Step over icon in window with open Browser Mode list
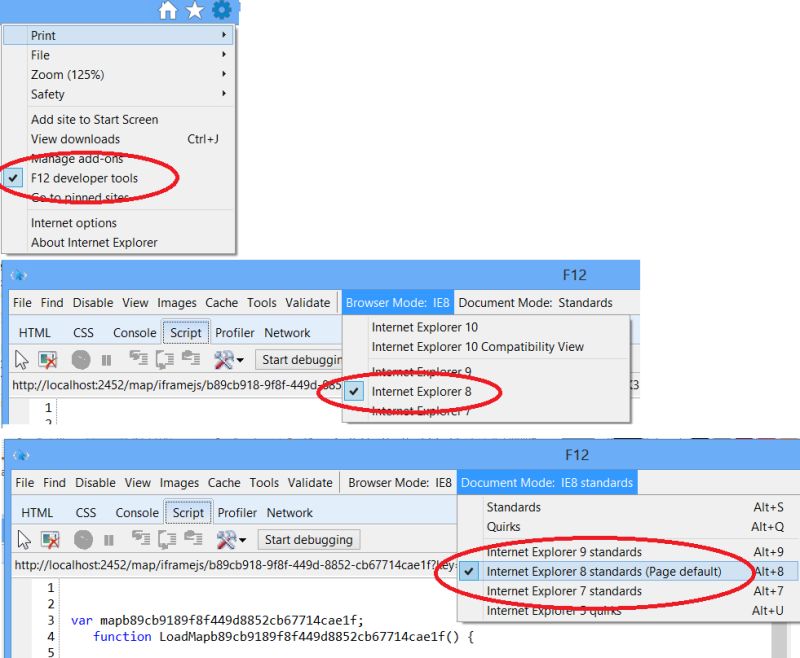 (x=164, y=360)
